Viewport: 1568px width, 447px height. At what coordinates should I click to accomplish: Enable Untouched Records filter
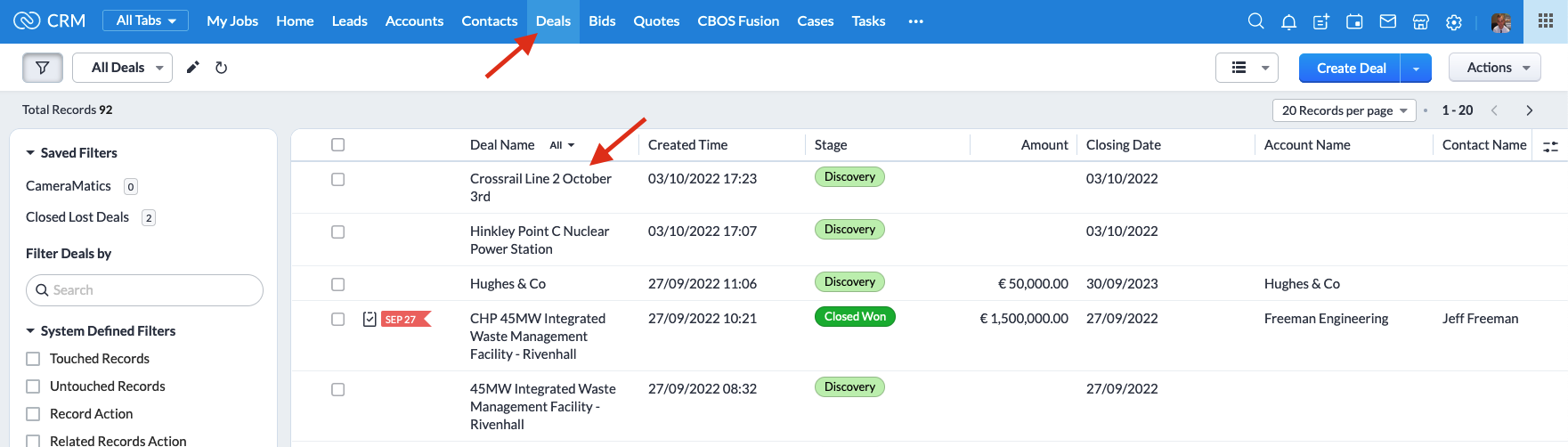point(33,386)
